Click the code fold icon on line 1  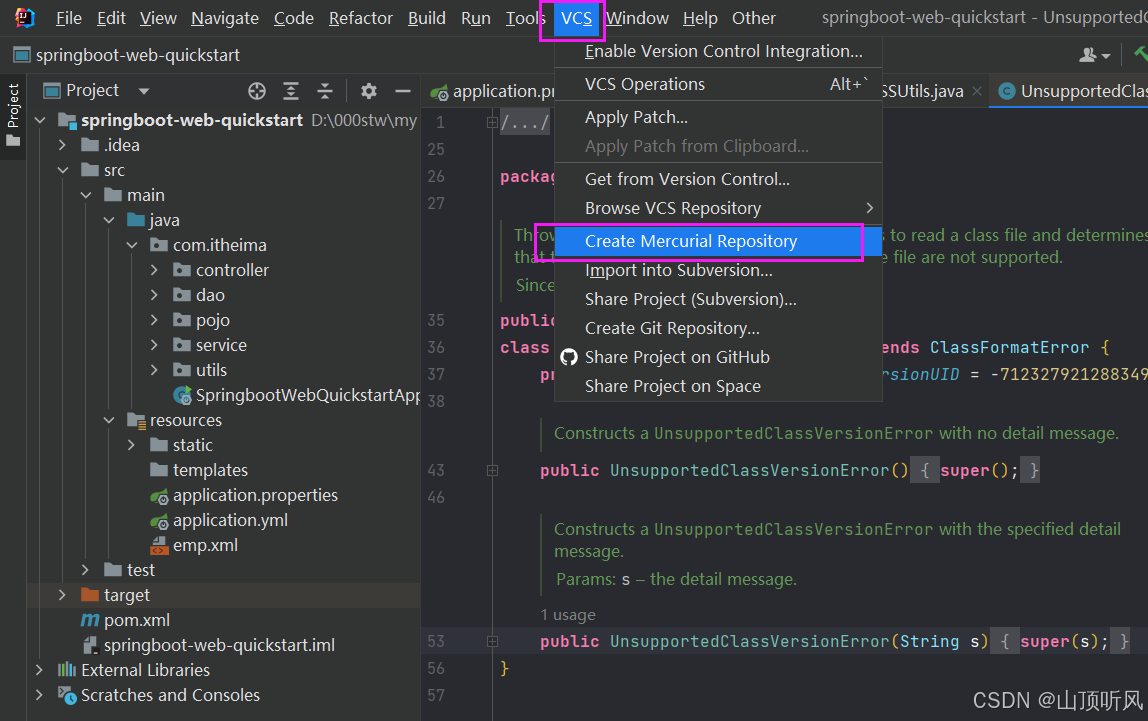(x=493, y=122)
